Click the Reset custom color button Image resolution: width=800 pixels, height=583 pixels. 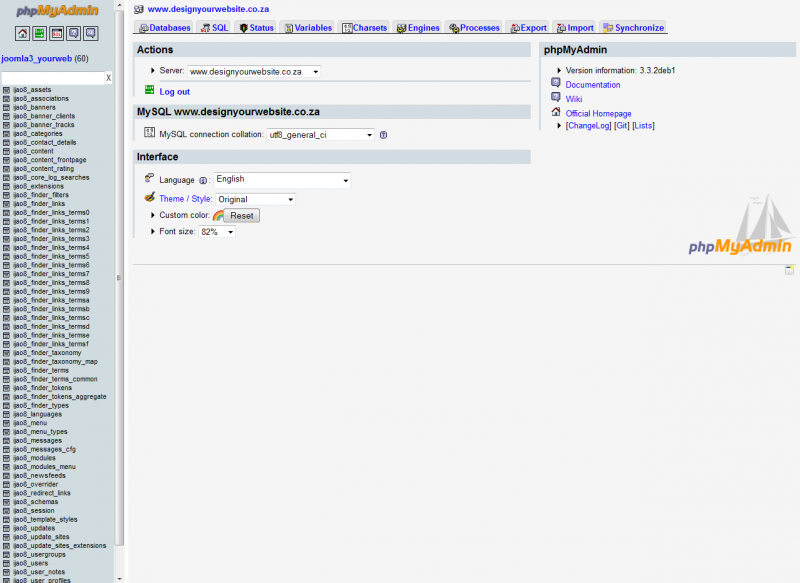tap(242, 216)
